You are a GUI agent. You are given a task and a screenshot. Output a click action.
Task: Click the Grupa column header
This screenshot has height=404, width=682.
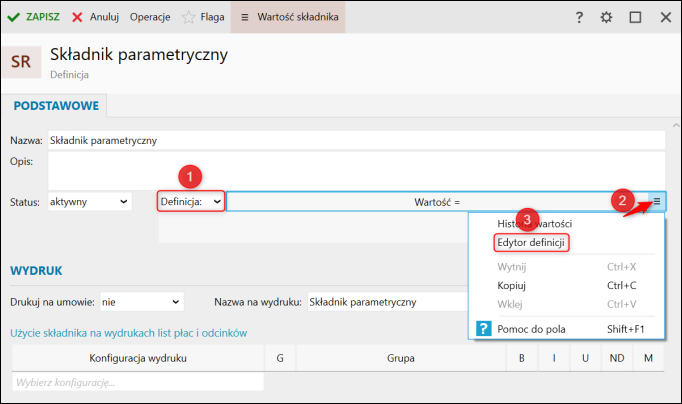pyautogui.click(x=401, y=358)
